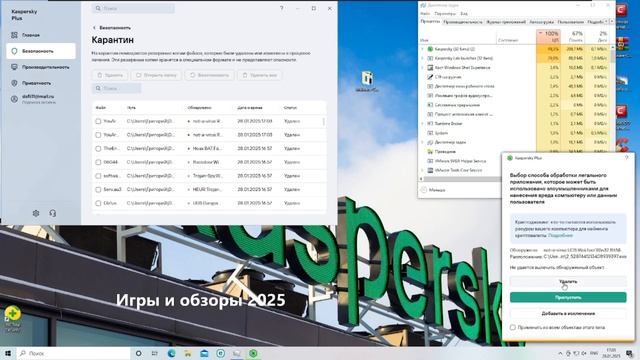Image resolution: width=640 pixels, height=360 pixels.
Task: Check the quarantine row with HEUR:Trojan detection
Action: tap(98, 189)
